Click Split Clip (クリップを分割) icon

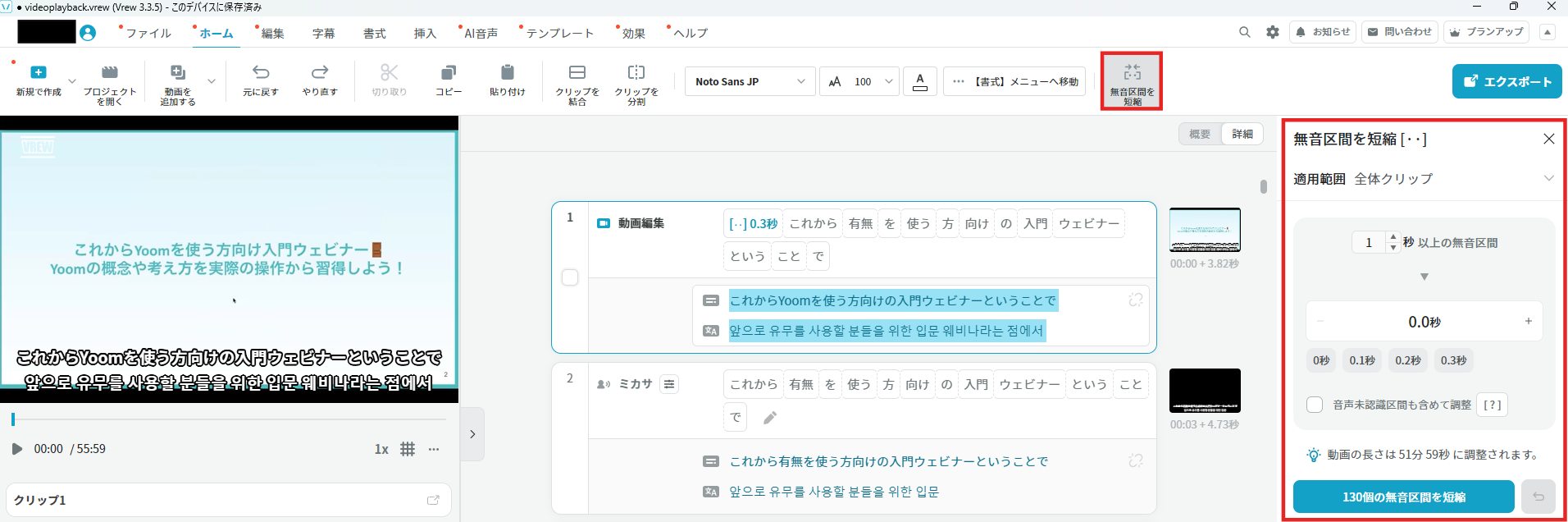636,73
